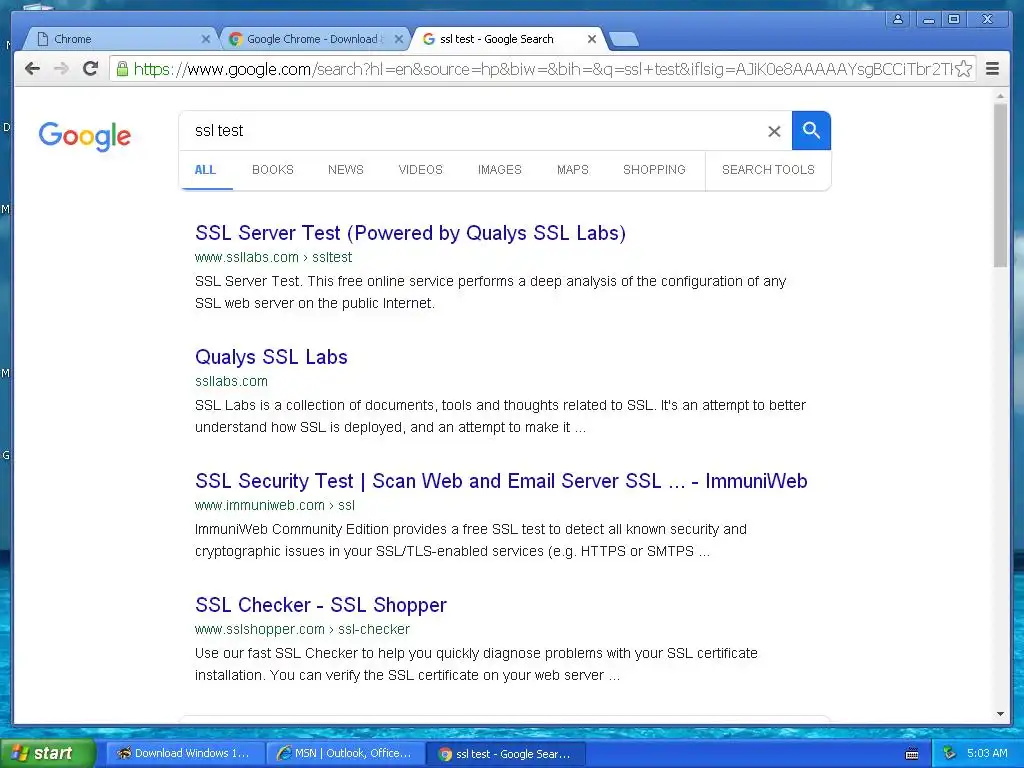This screenshot has width=1024, height=768.
Task: Close the 'ssl test - Google Search' tab
Action: pos(592,39)
